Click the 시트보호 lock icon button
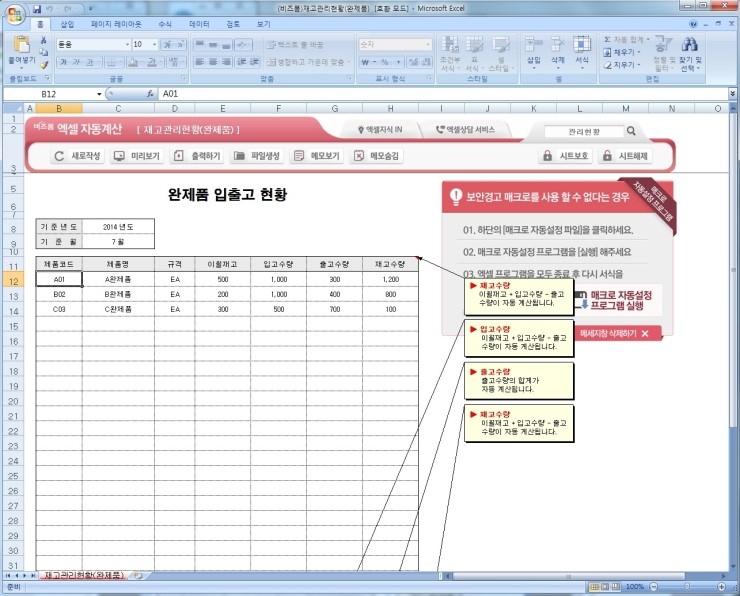 pos(565,156)
